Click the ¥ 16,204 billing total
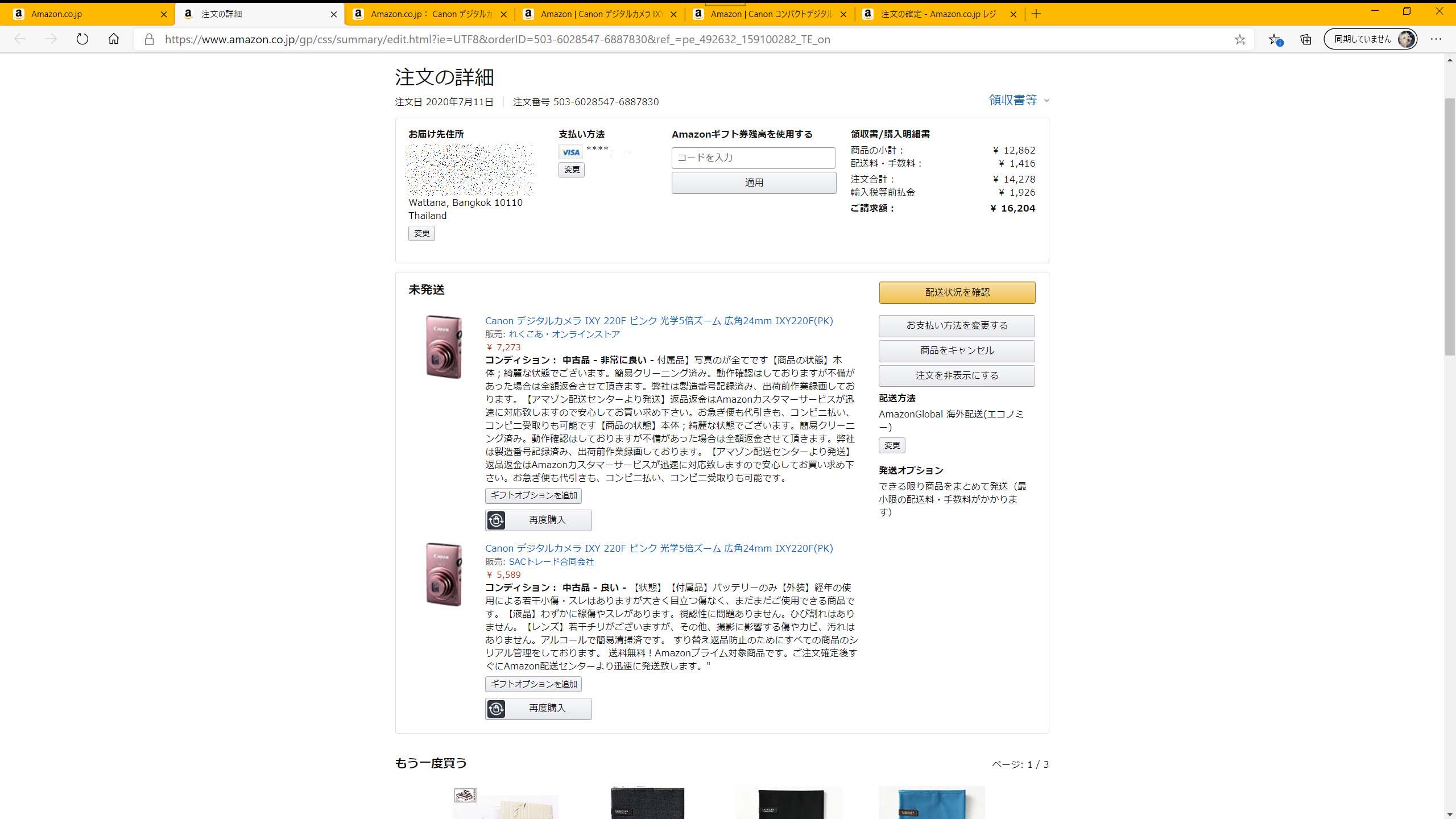The height and width of the screenshot is (819, 1456). (1012, 208)
